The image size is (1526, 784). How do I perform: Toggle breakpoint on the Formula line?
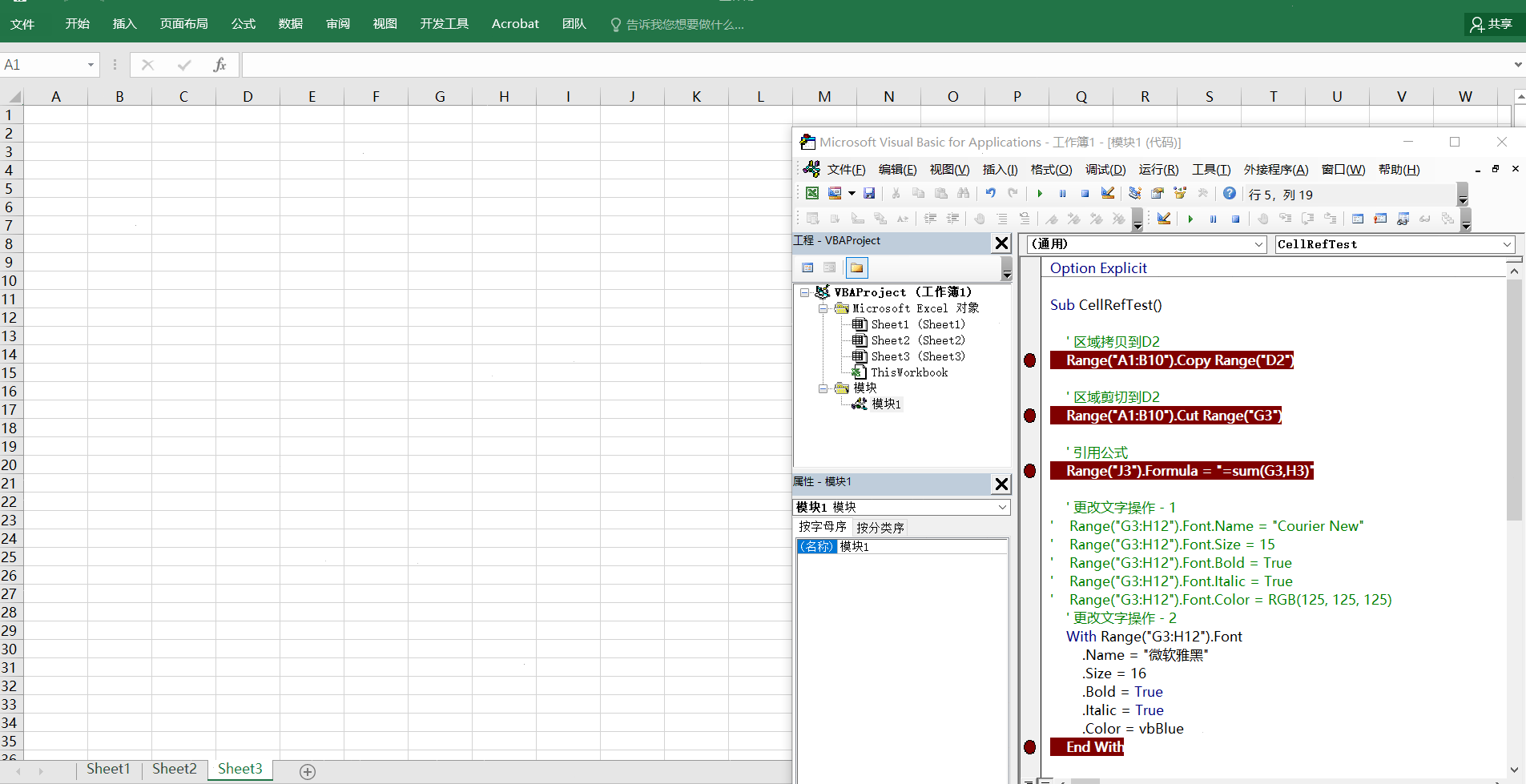point(1030,471)
